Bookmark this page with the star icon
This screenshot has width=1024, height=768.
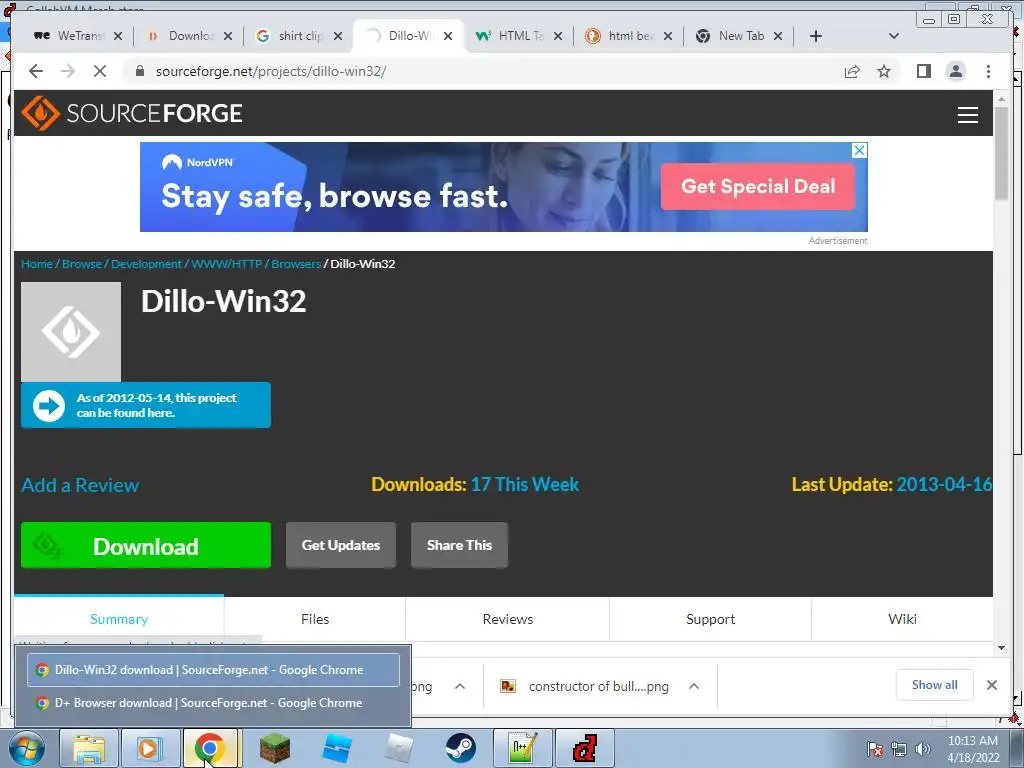click(x=884, y=71)
